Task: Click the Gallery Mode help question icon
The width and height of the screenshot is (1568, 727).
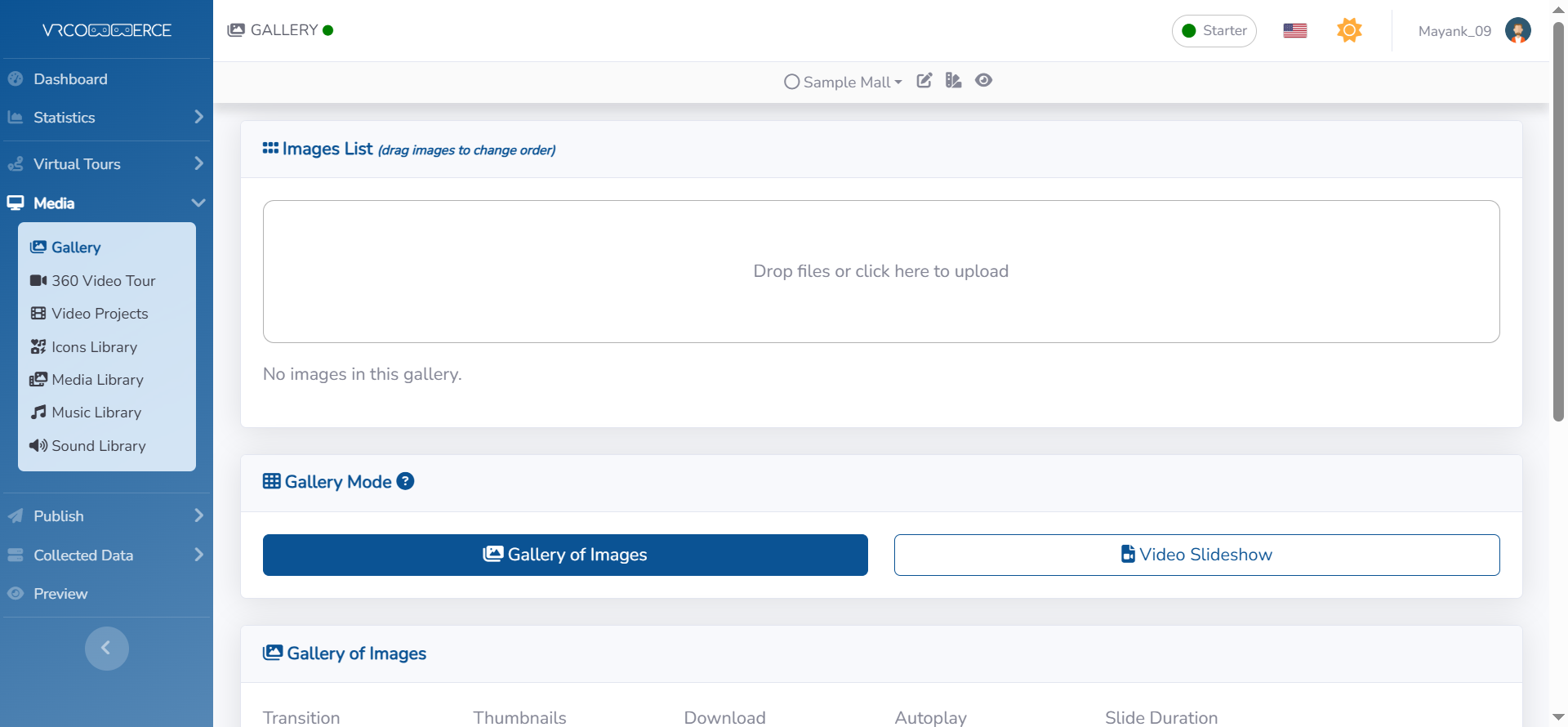Action: tap(405, 481)
